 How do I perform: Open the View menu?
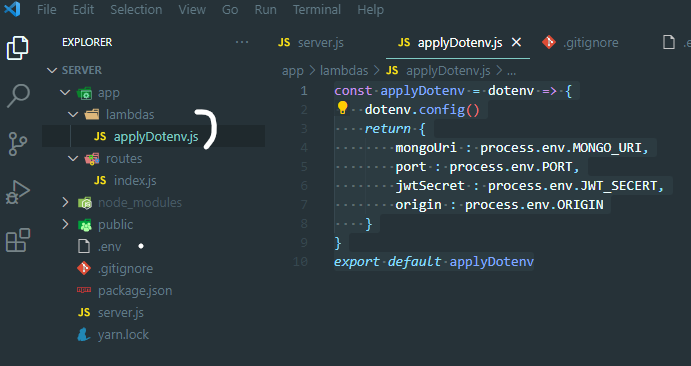192,10
